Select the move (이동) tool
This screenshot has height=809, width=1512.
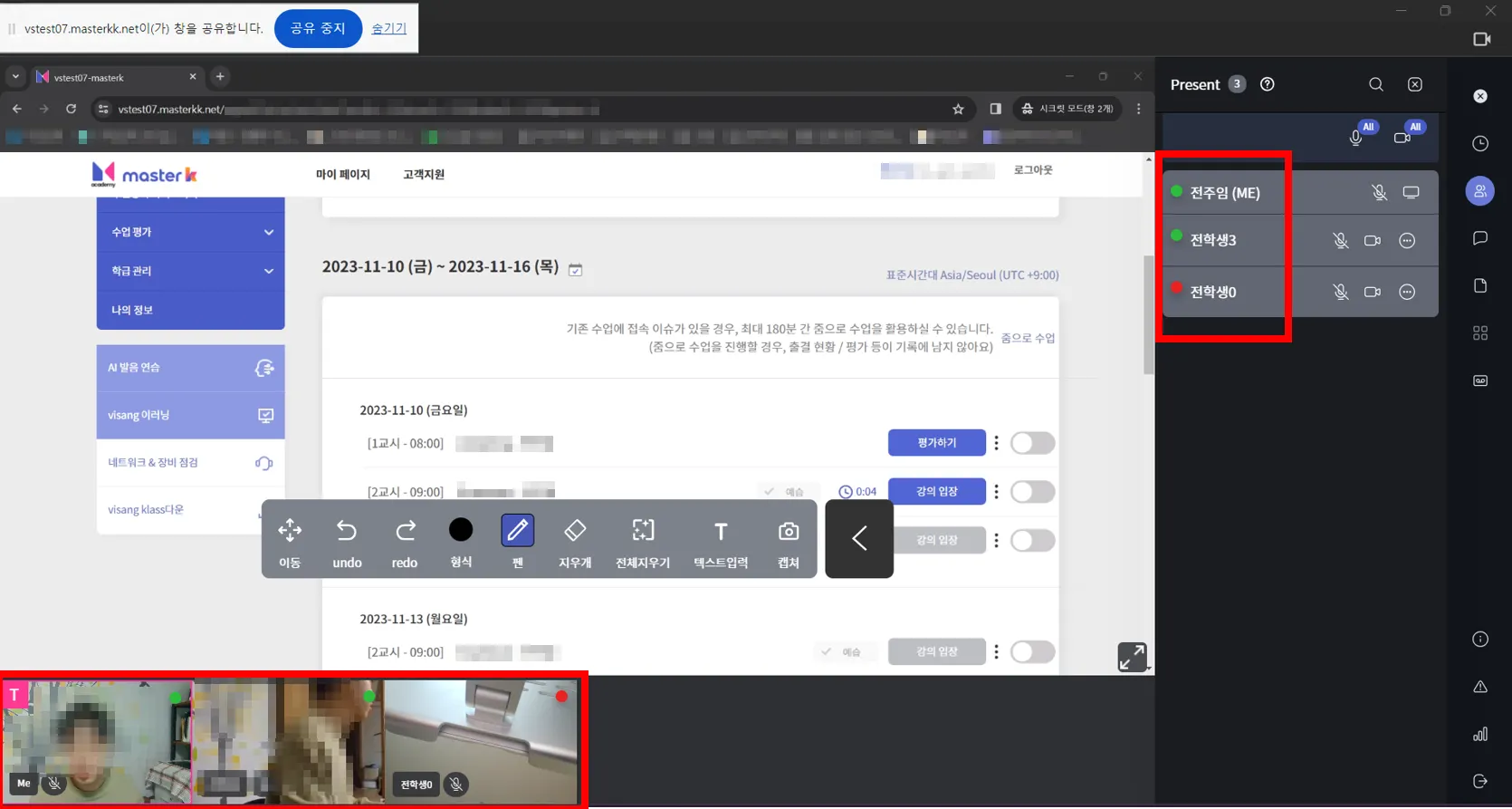click(x=290, y=531)
